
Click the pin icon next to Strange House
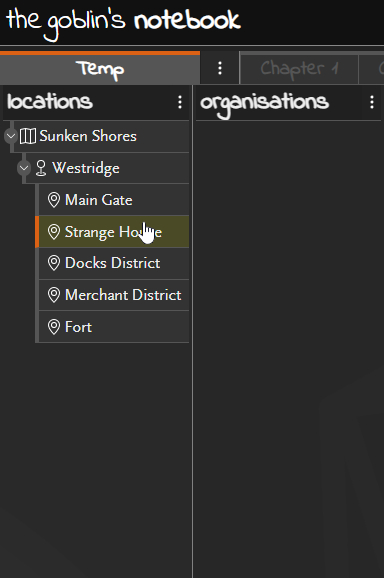coord(54,232)
